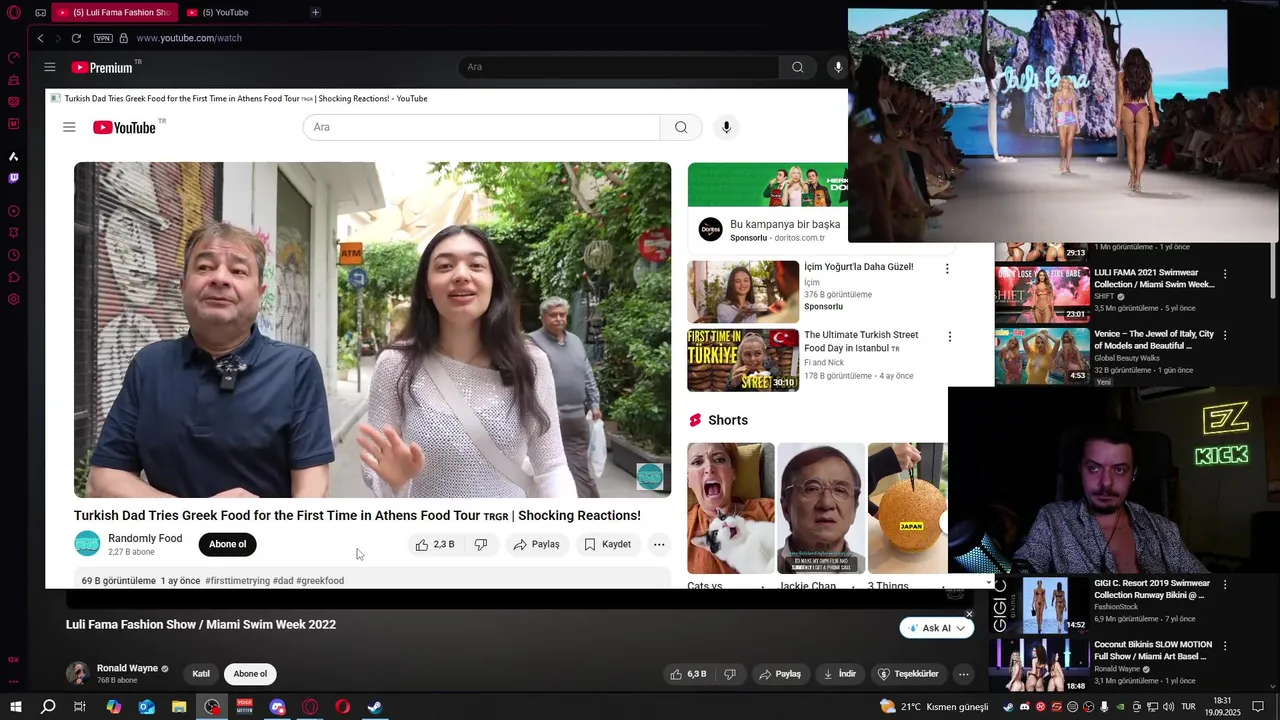This screenshot has height=720, width=1280.
Task: Click the YouTube Premium logo
Action: (x=105, y=67)
